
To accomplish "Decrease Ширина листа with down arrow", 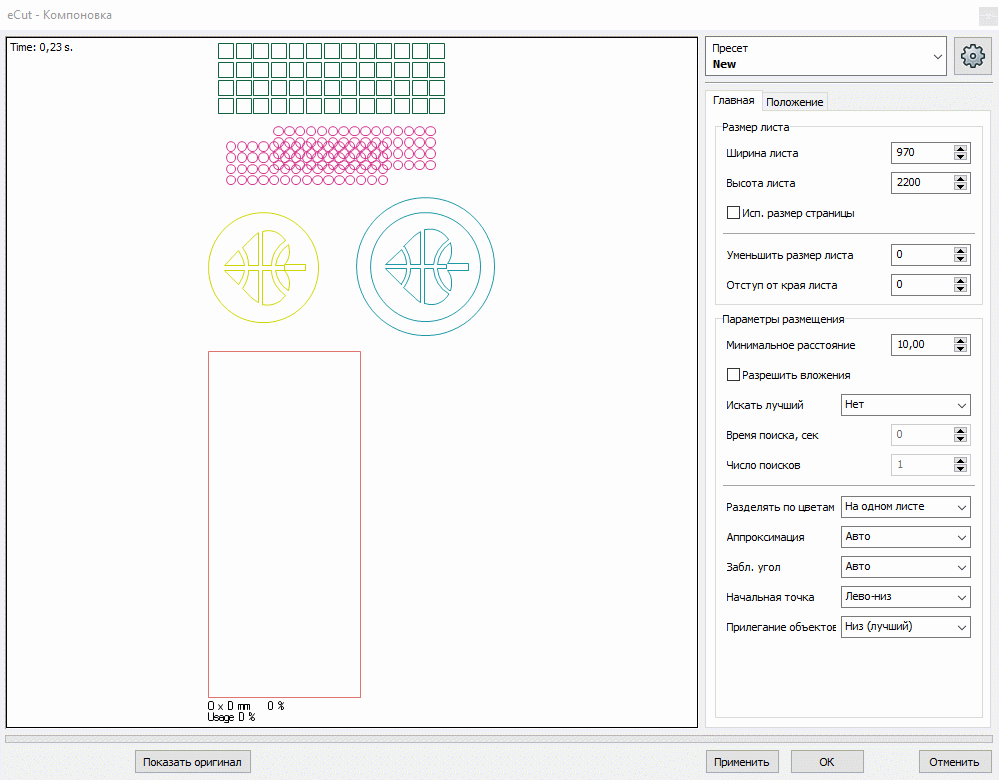I will [961, 157].
